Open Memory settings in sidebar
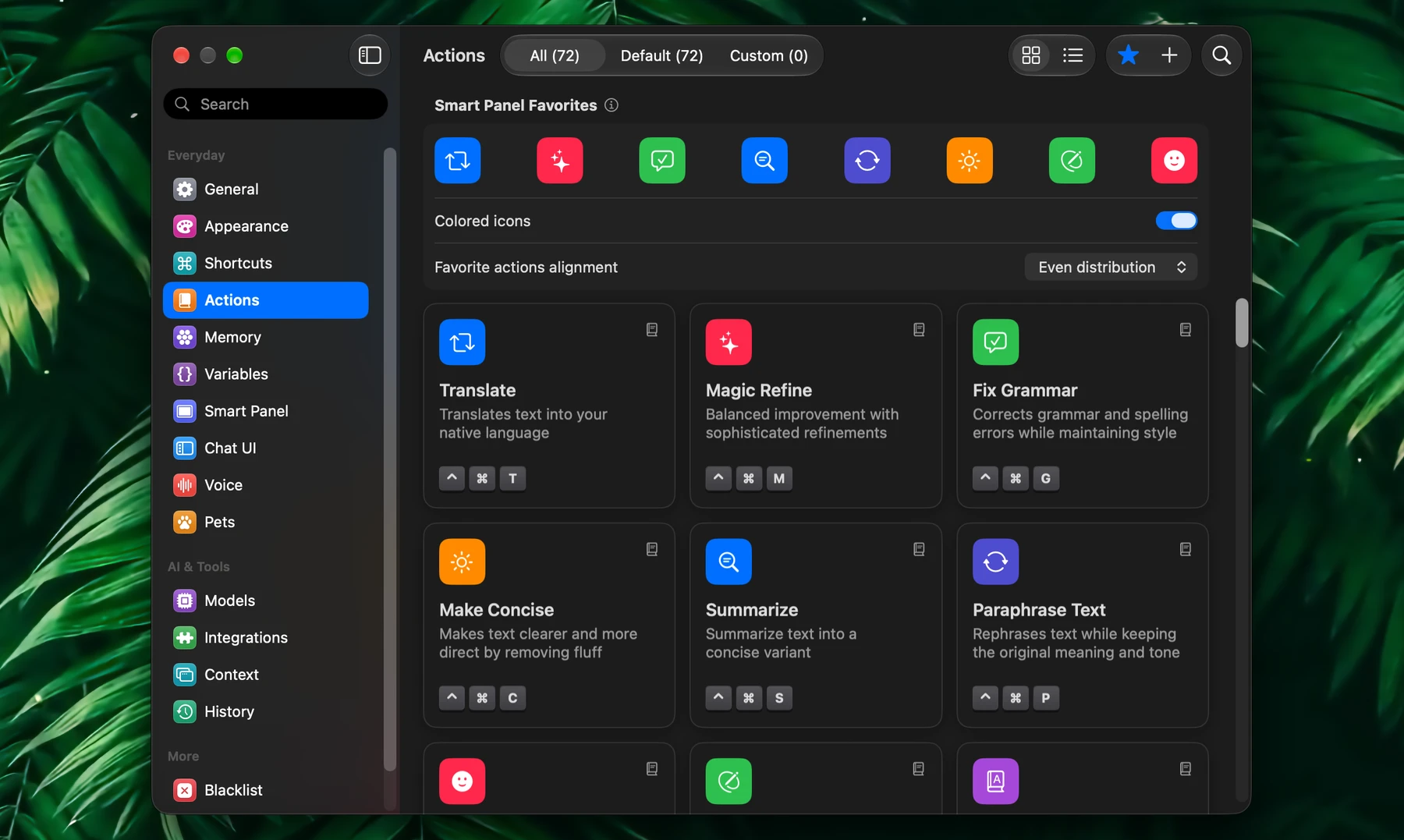 click(265, 337)
